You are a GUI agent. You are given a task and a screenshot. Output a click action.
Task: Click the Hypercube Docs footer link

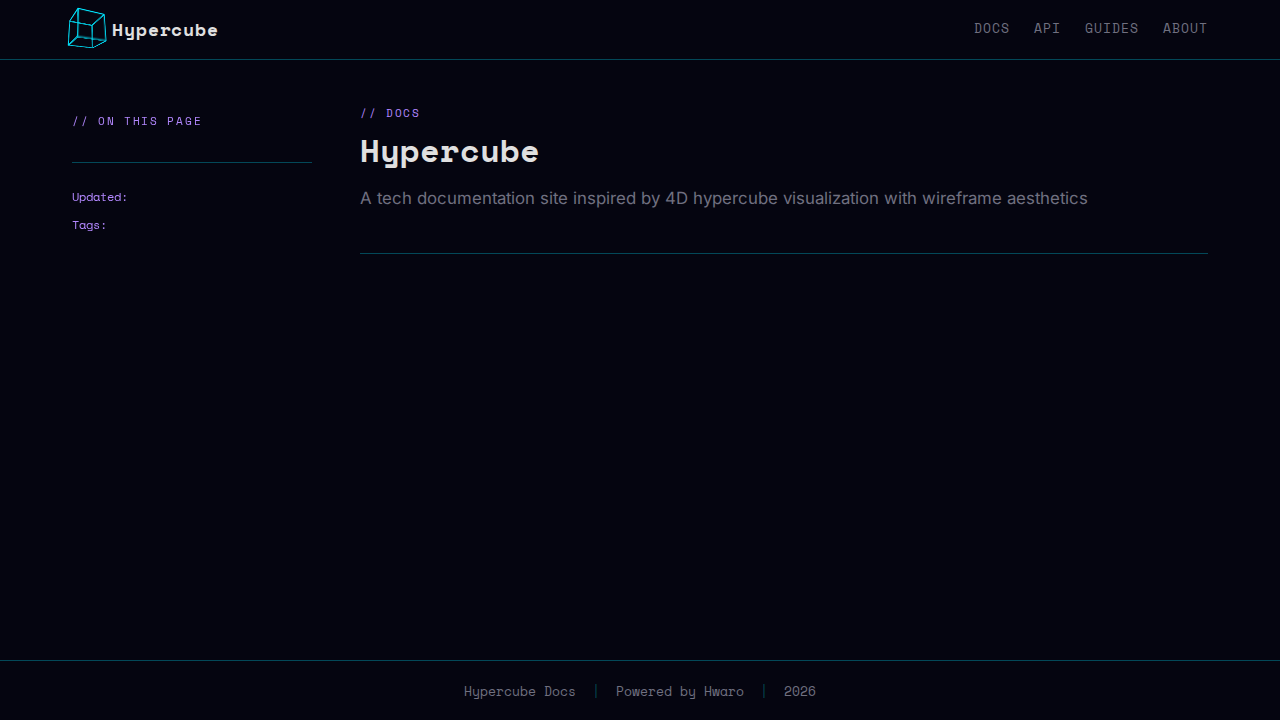pos(519,691)
